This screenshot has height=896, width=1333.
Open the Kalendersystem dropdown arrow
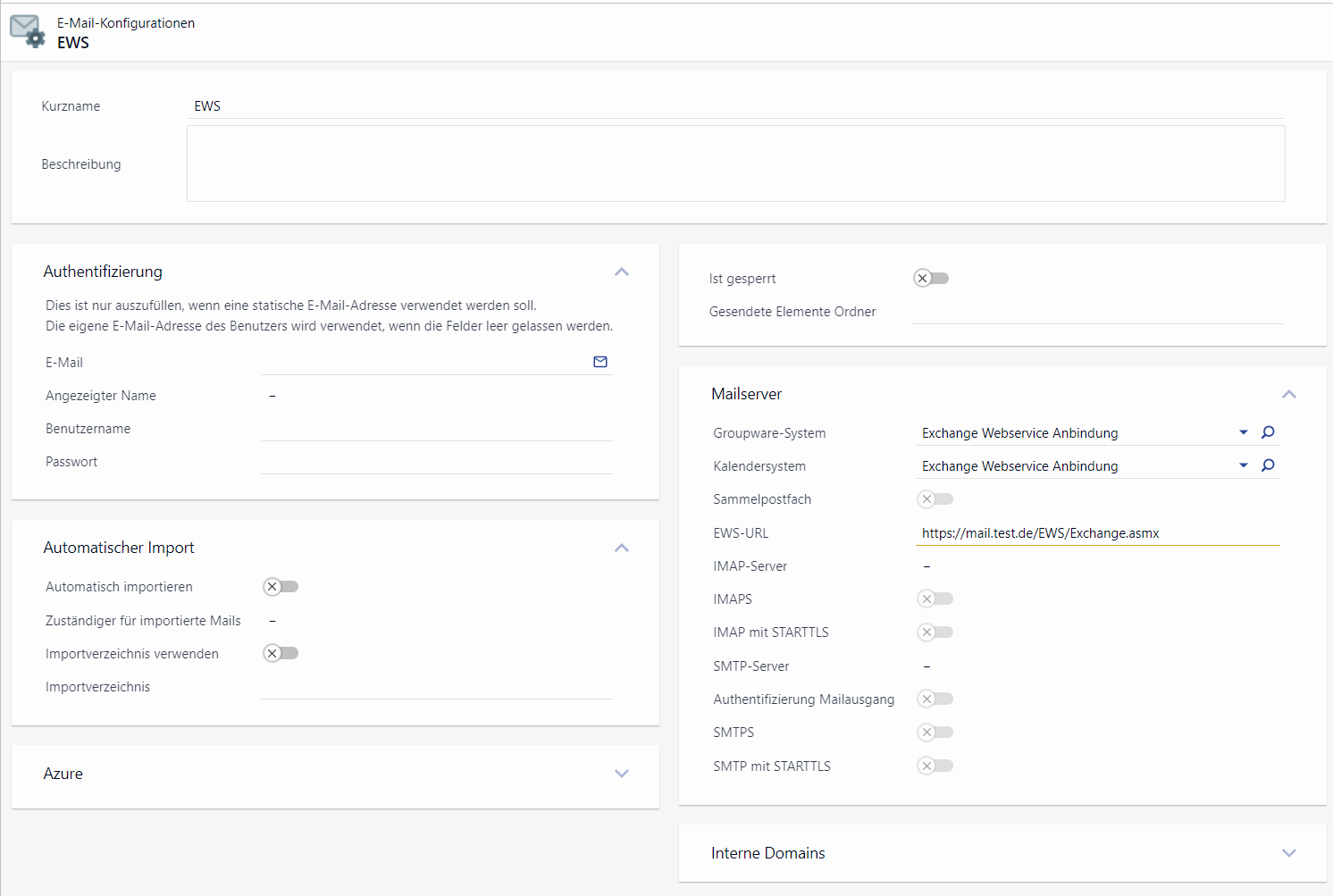pyautogui.click(x=1243, y=465)
